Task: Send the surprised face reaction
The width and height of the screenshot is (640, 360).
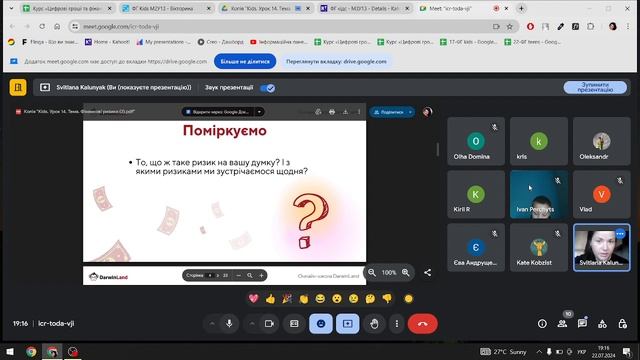Action: tap(337, 299)
